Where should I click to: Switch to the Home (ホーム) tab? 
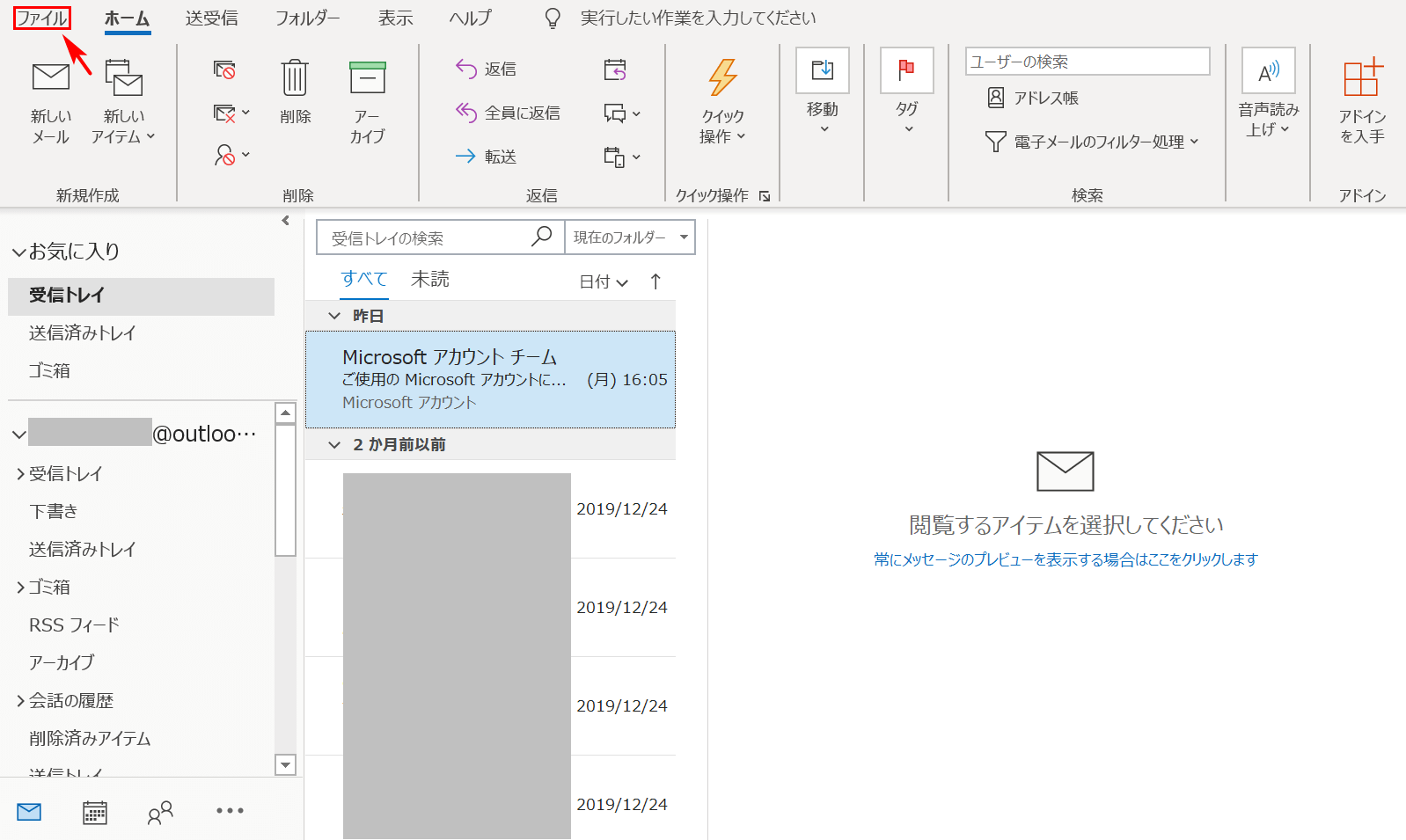coord(128,18)
